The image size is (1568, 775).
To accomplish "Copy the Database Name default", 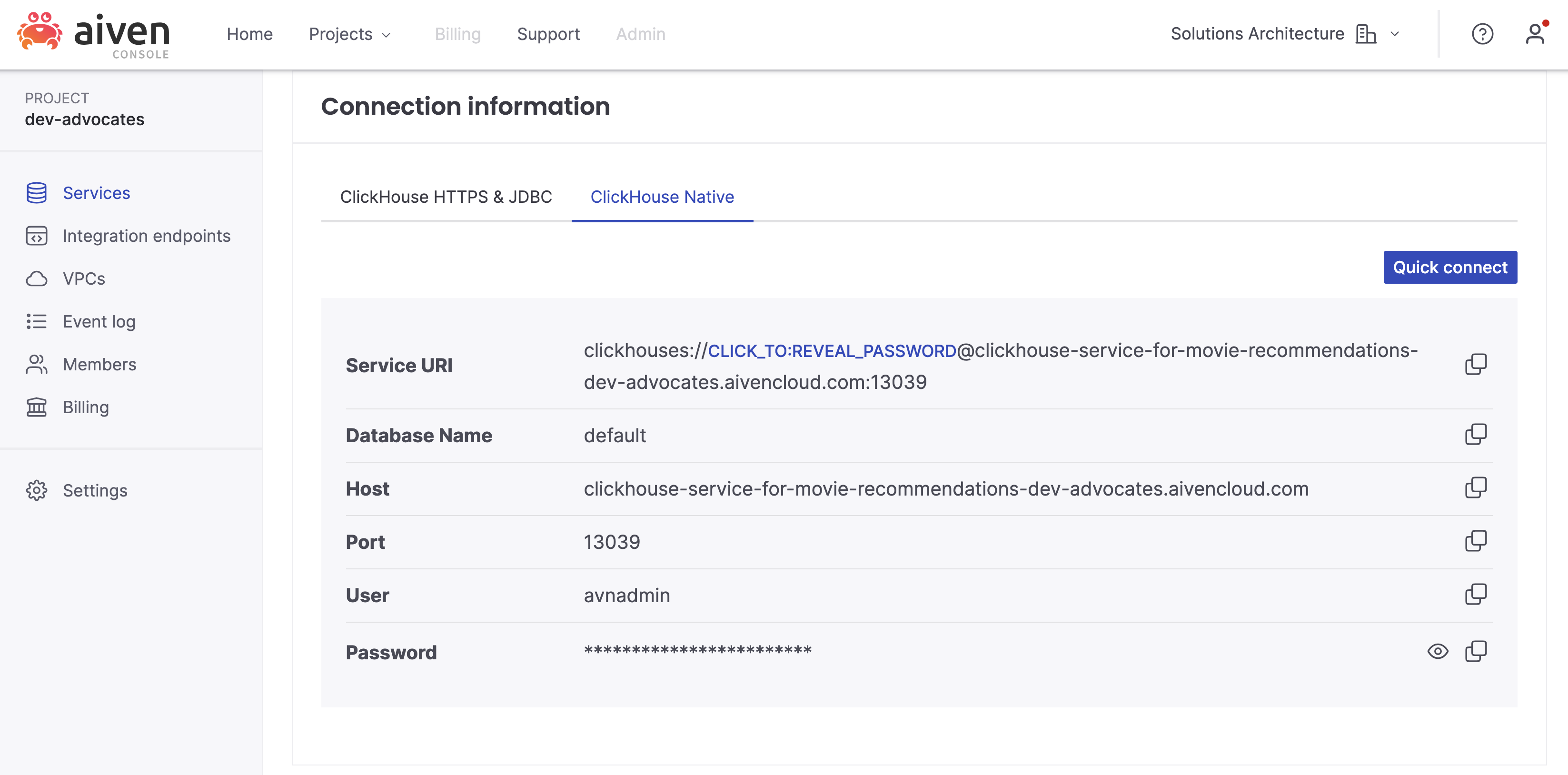I will coord(1476,434).
